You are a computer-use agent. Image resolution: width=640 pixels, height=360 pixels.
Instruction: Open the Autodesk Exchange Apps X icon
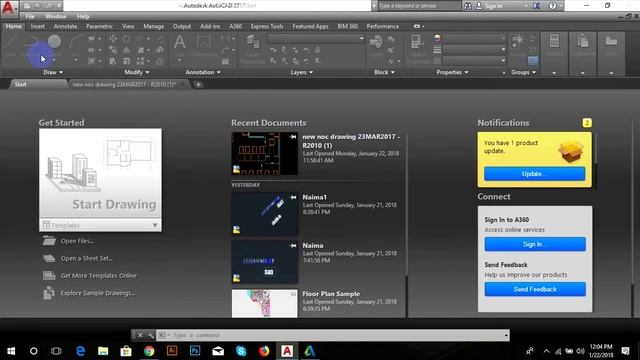[537, 6]
